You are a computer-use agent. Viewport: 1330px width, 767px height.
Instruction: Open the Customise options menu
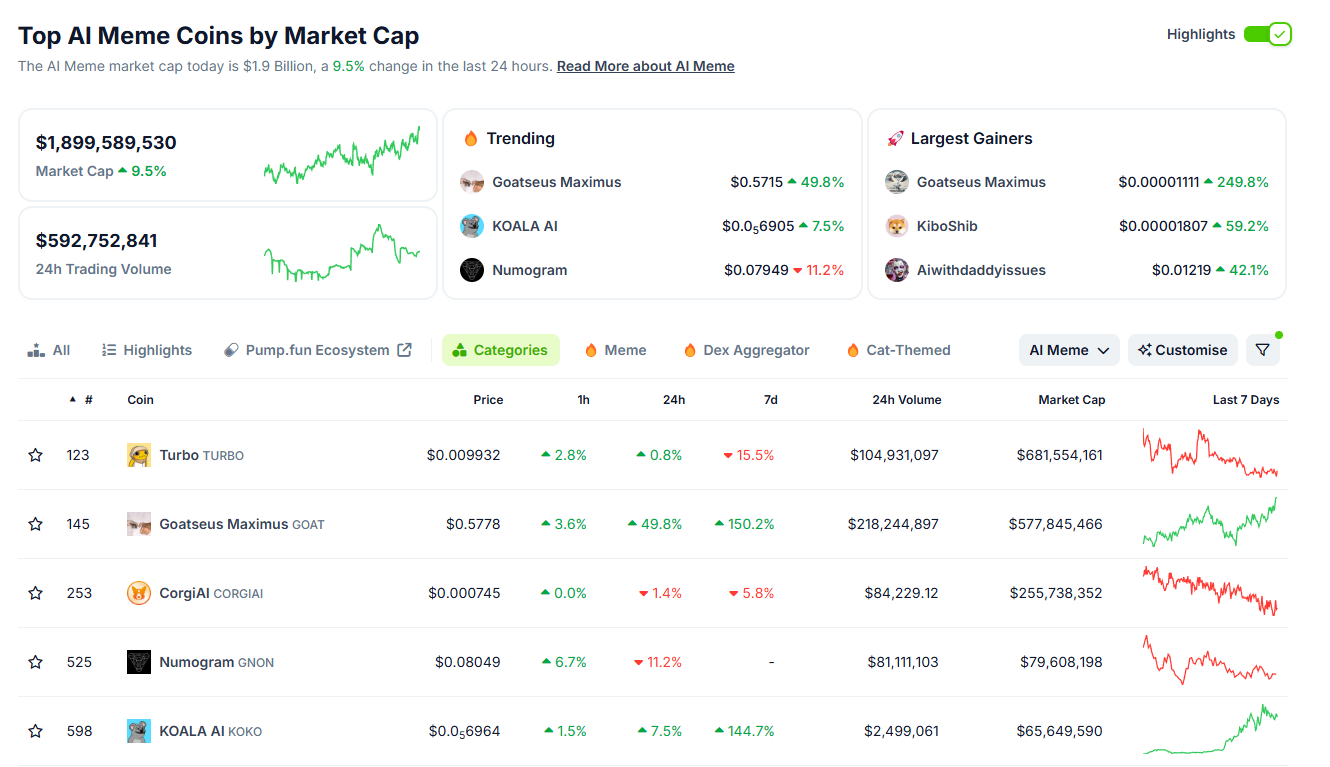click(1182, 350)
